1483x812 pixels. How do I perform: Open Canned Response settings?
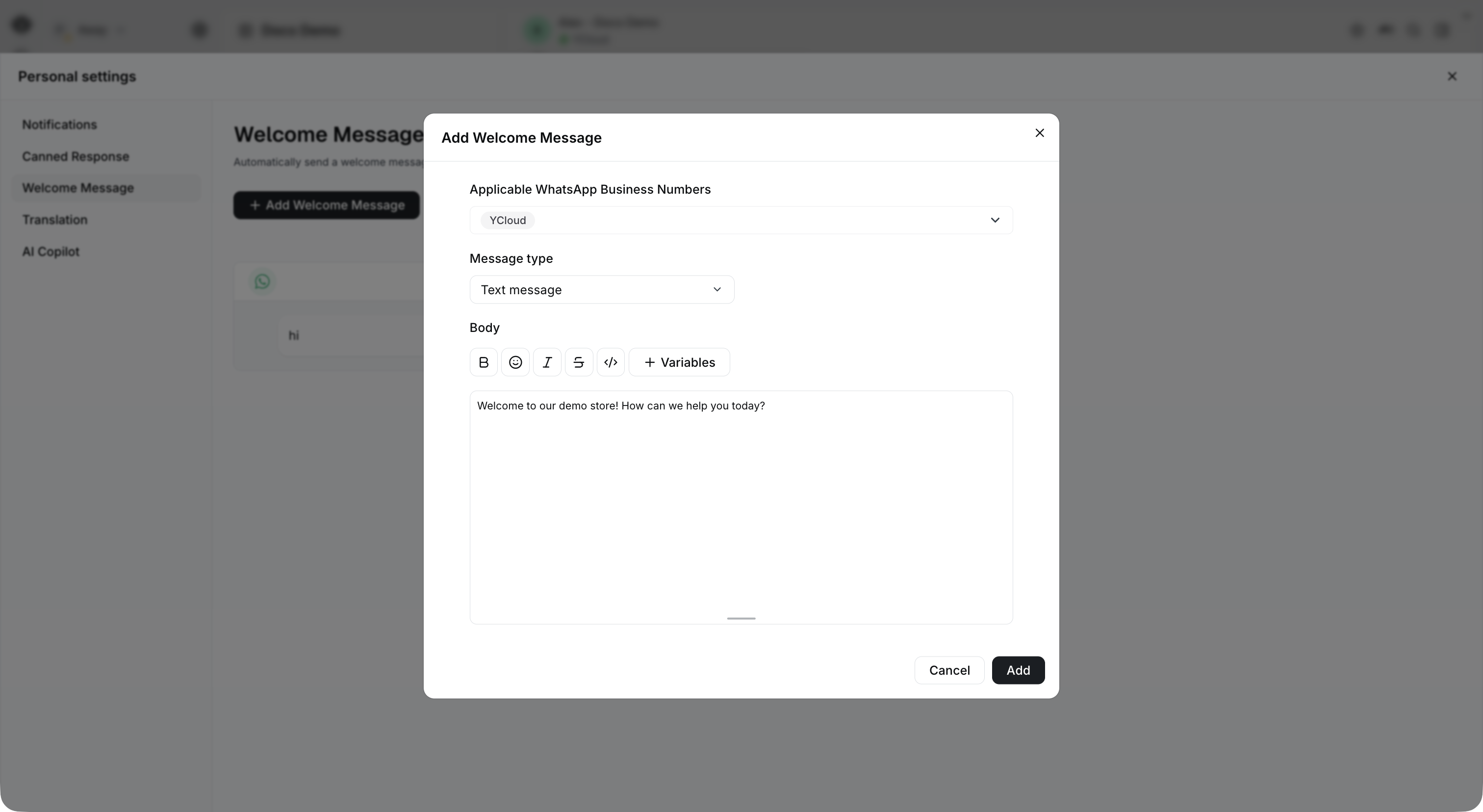click(x=76, y=156)
